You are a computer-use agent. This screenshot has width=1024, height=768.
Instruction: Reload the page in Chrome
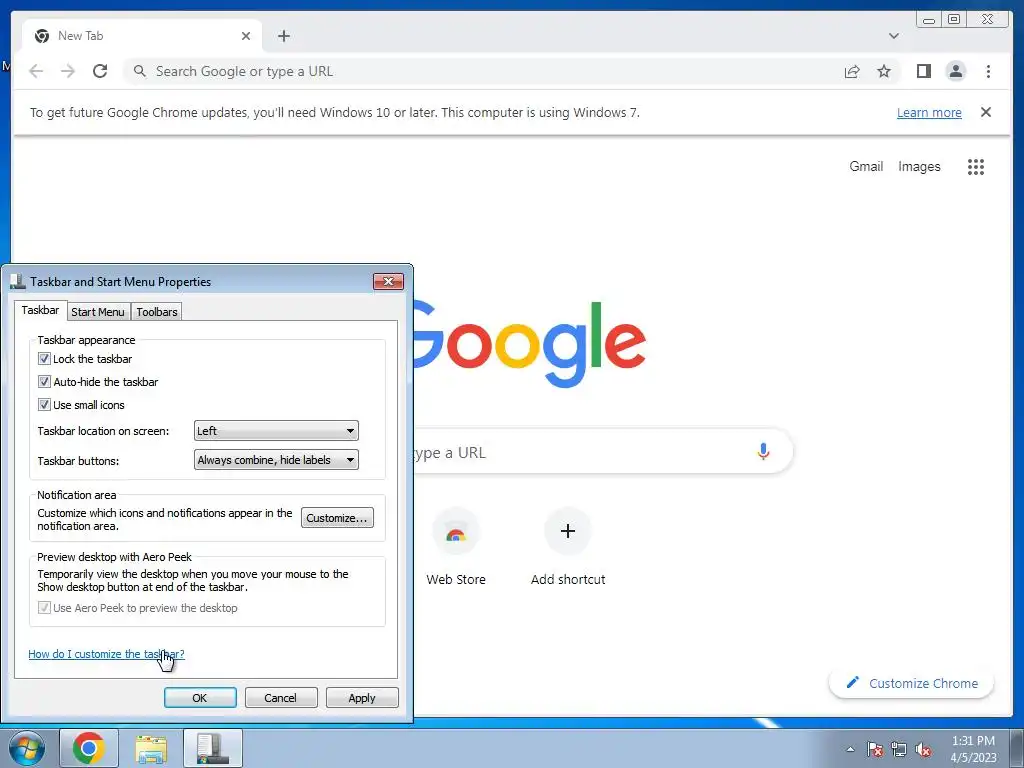[x=100, y=71]
